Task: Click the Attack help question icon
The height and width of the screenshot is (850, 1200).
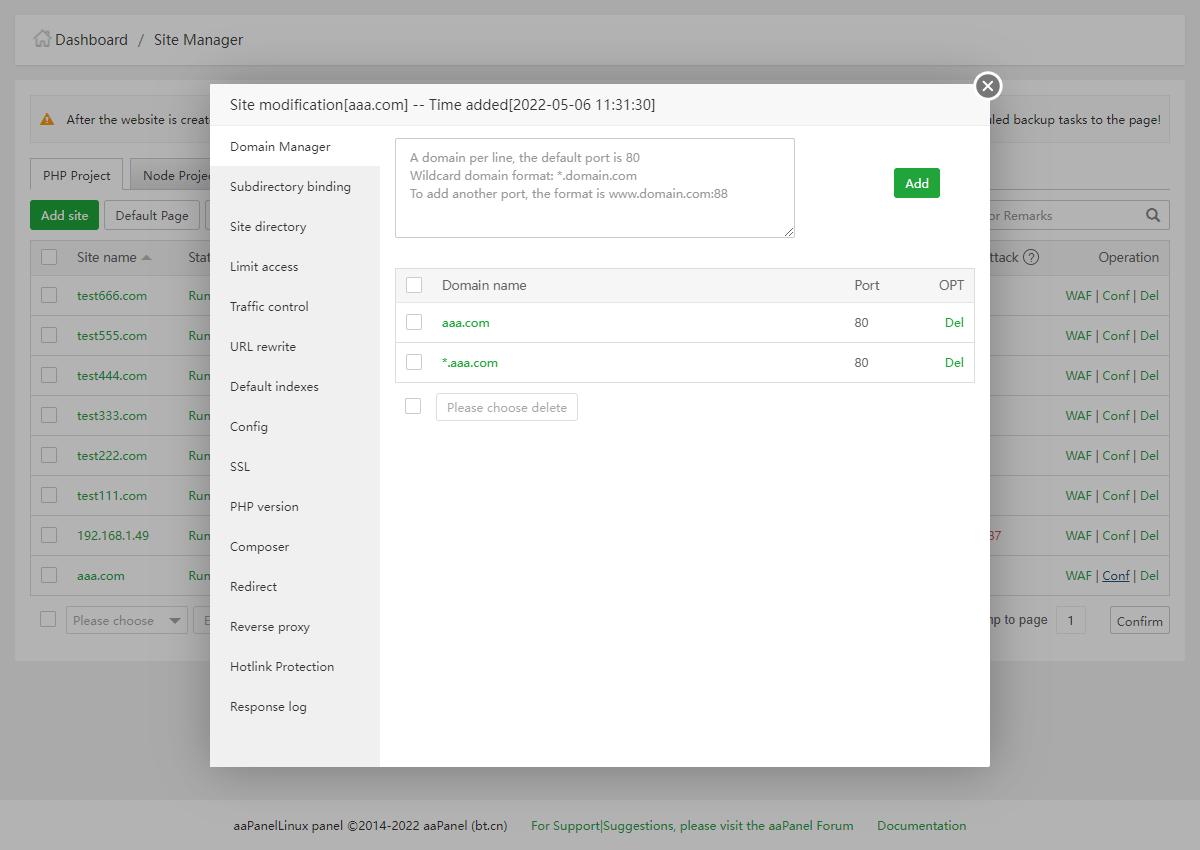Action: (1031, 257)
